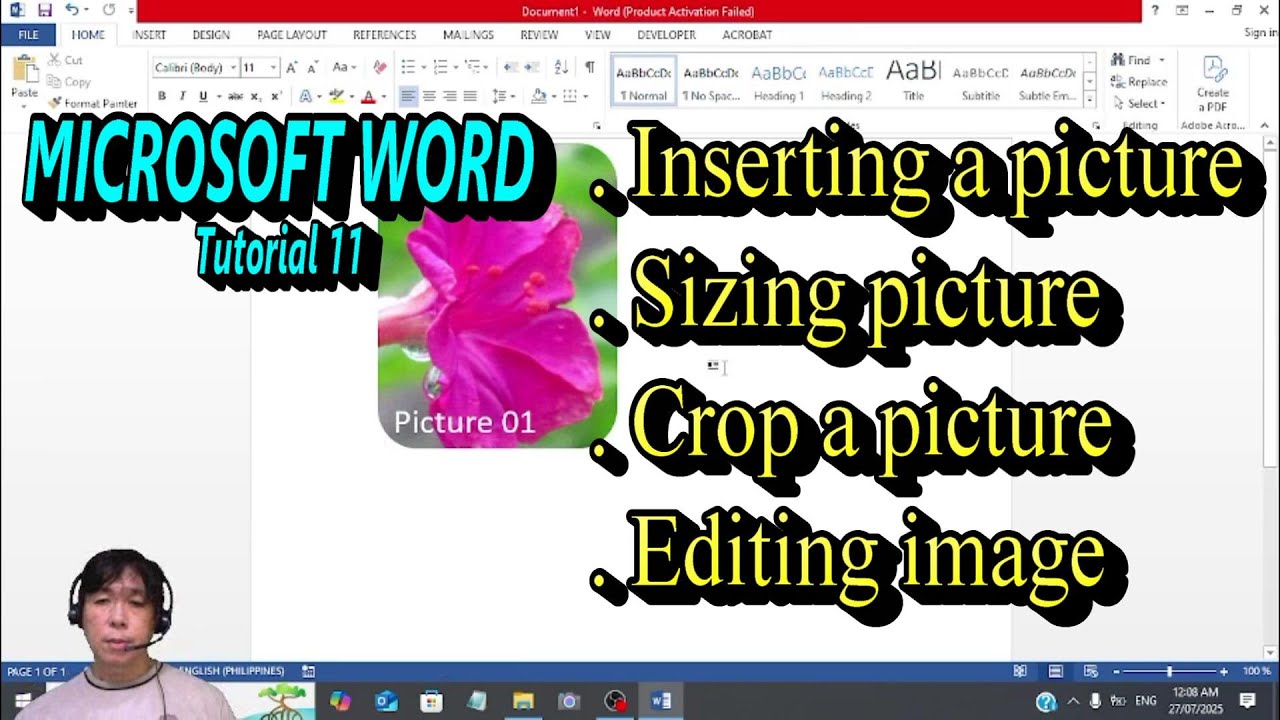Viewport: 1280px width, 720px height.
Task: Set paragraph alignment to justify
Action: (470, 96)
